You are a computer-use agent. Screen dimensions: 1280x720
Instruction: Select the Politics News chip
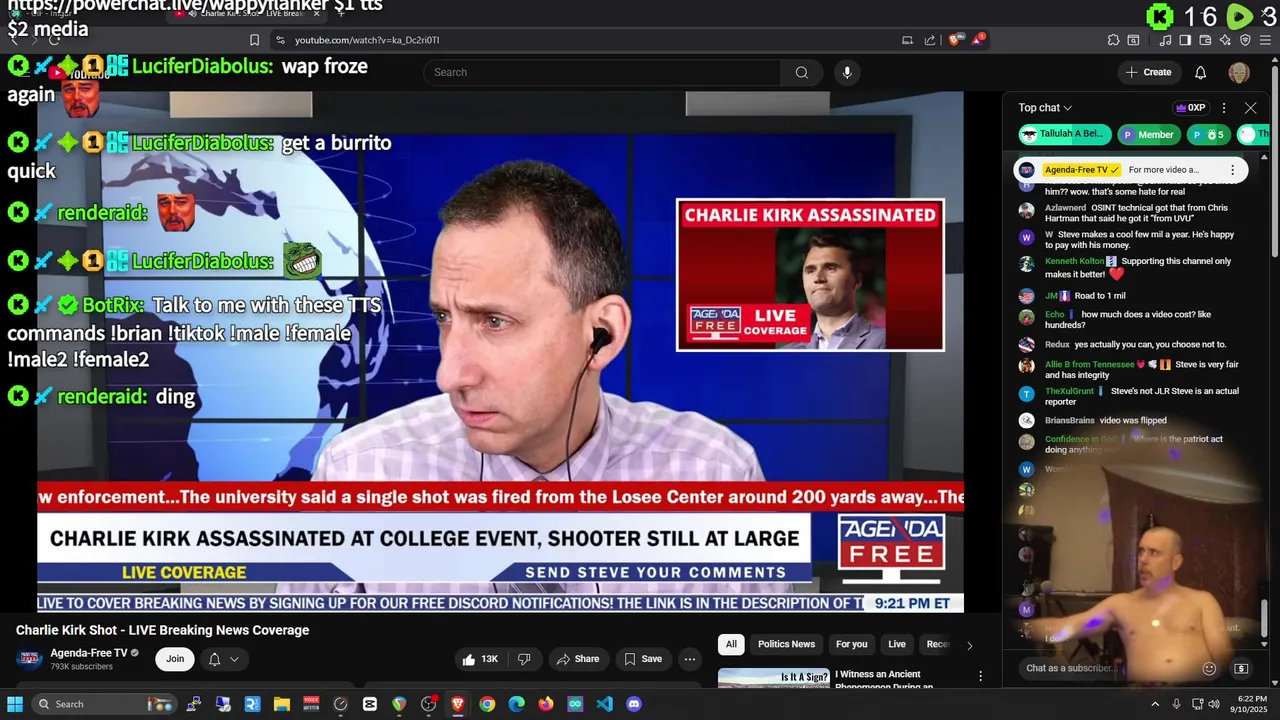pos(786,644)
